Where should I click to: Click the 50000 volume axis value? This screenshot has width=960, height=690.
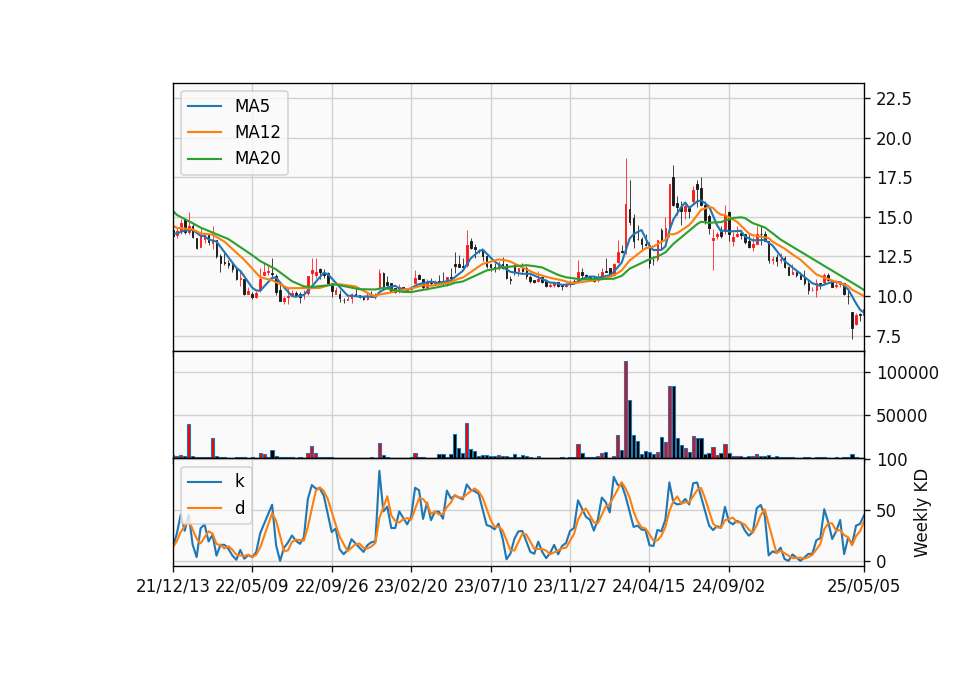pyautogui.click(x=902, y=416)
